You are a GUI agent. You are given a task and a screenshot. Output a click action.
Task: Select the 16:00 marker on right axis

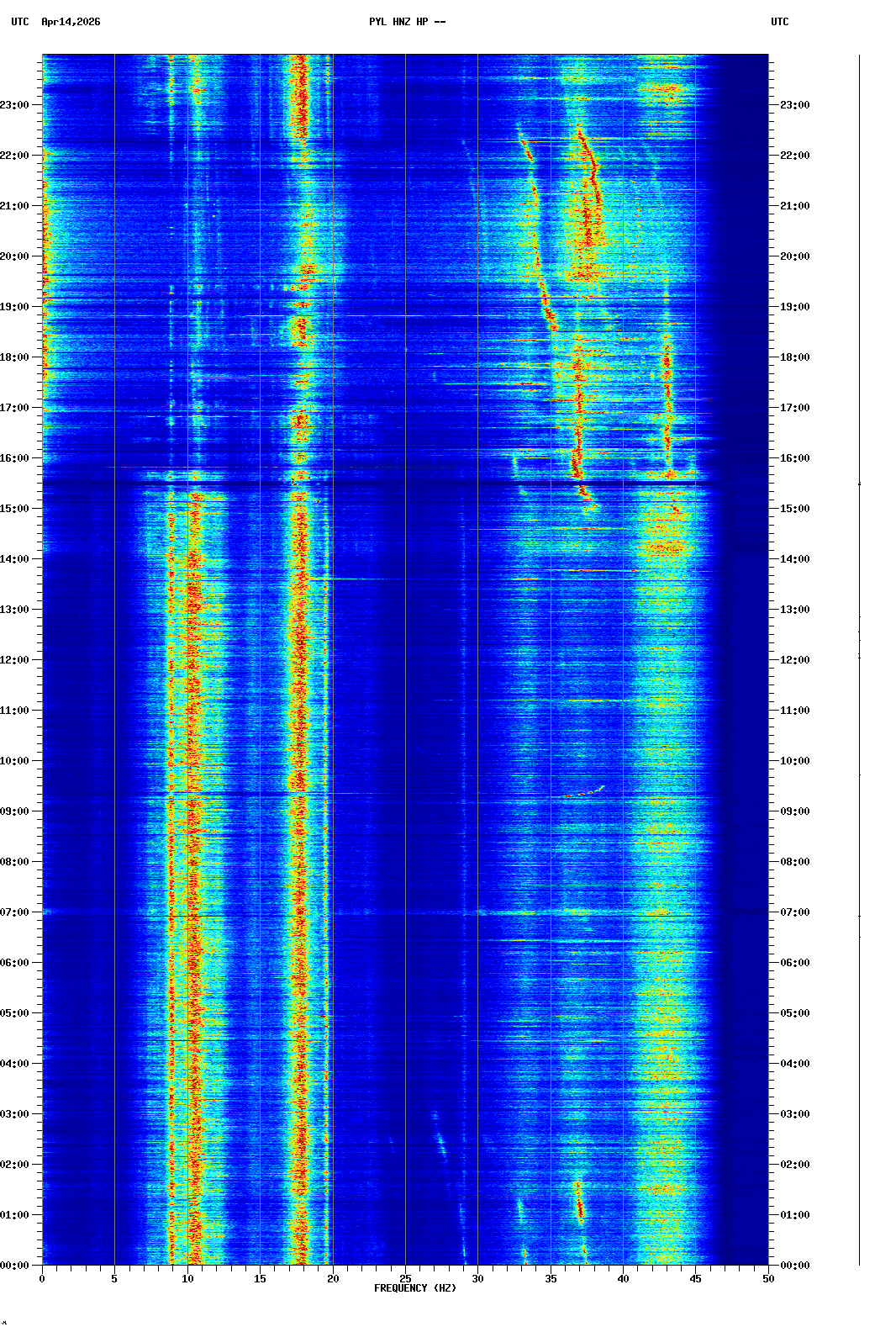point(794,458)
